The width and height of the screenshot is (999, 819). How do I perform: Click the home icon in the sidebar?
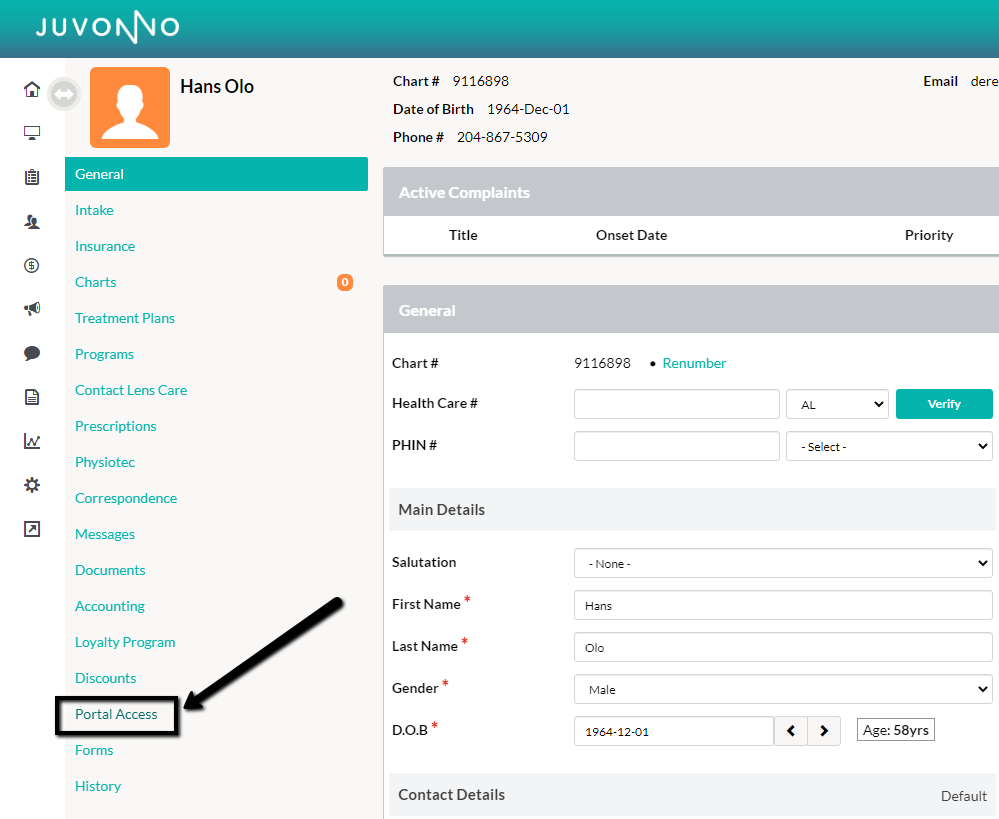point(32,90)
